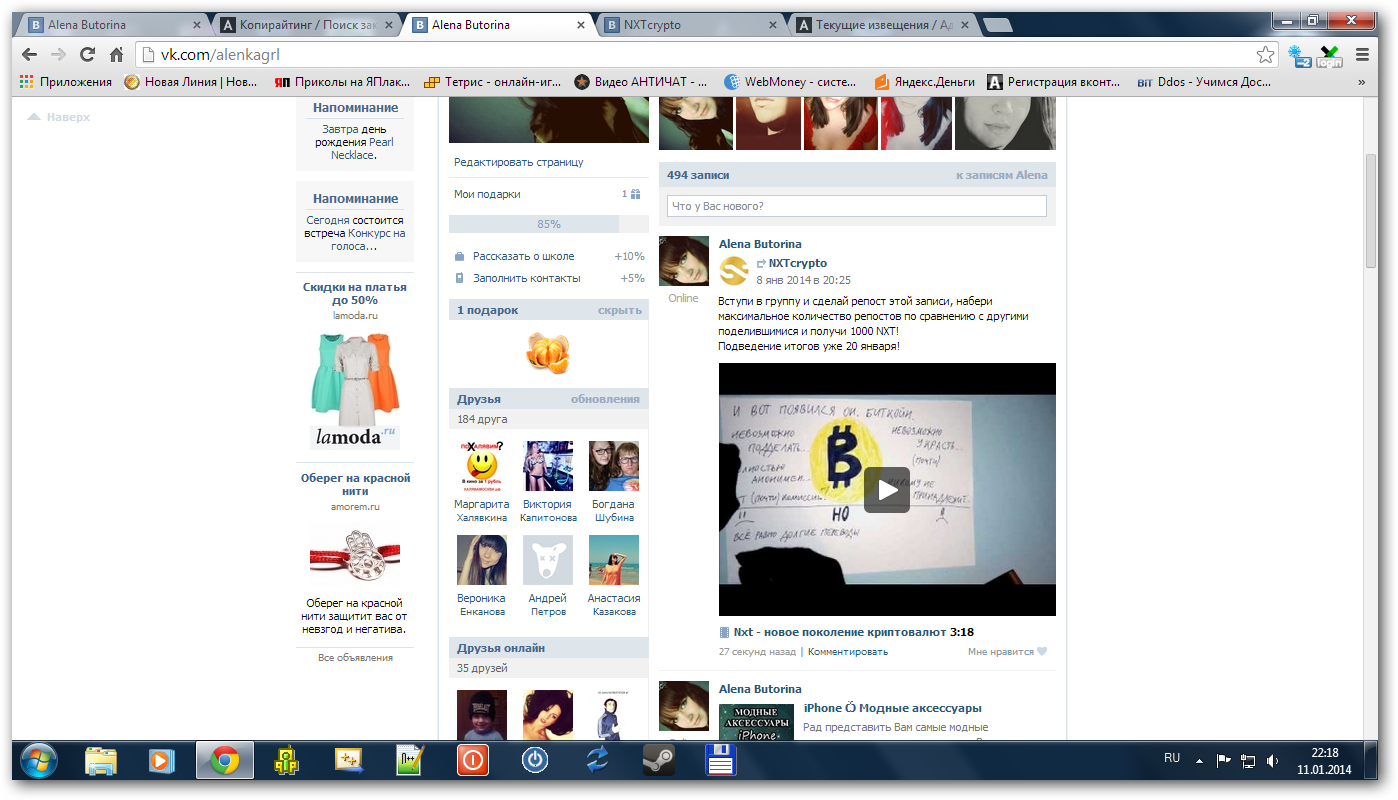Hide gifts with скрыть link

click(619, 310)
